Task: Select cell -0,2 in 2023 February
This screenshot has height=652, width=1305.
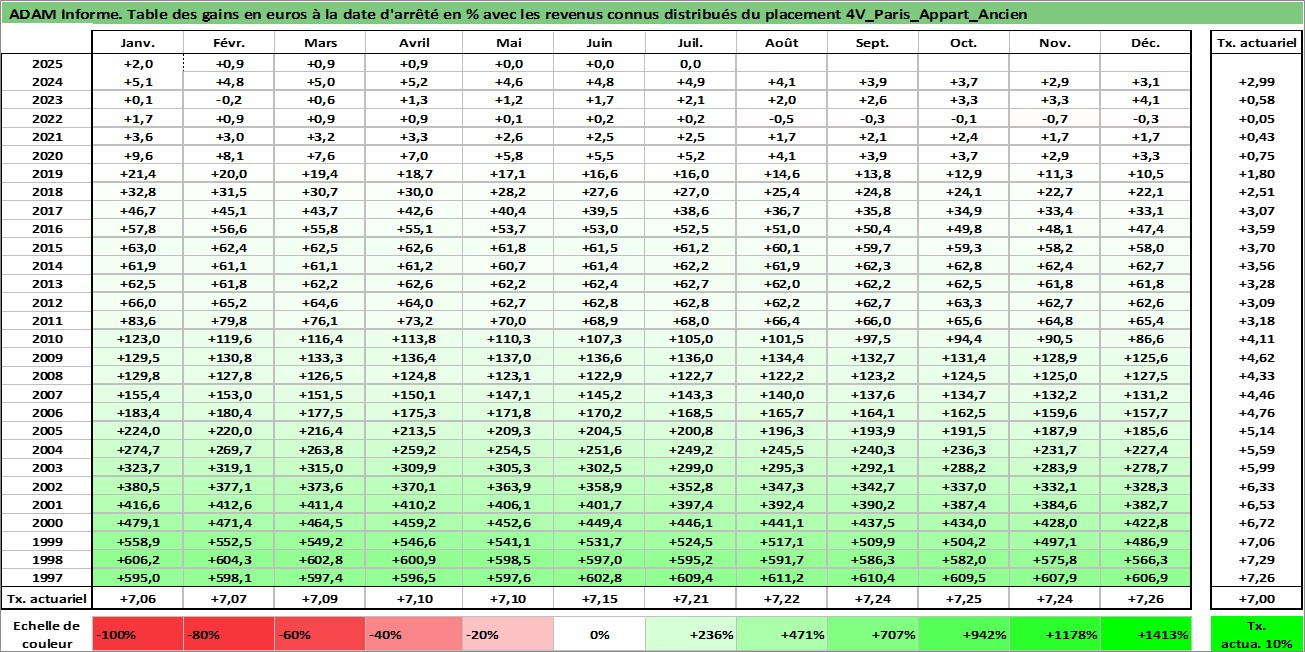Action: click(229, 100)
